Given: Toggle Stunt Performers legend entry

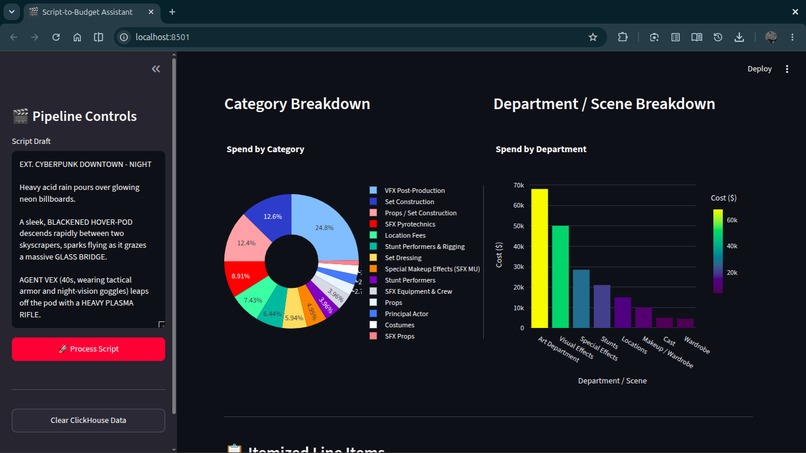Looking at the screenshot, I should pos(402,280).
